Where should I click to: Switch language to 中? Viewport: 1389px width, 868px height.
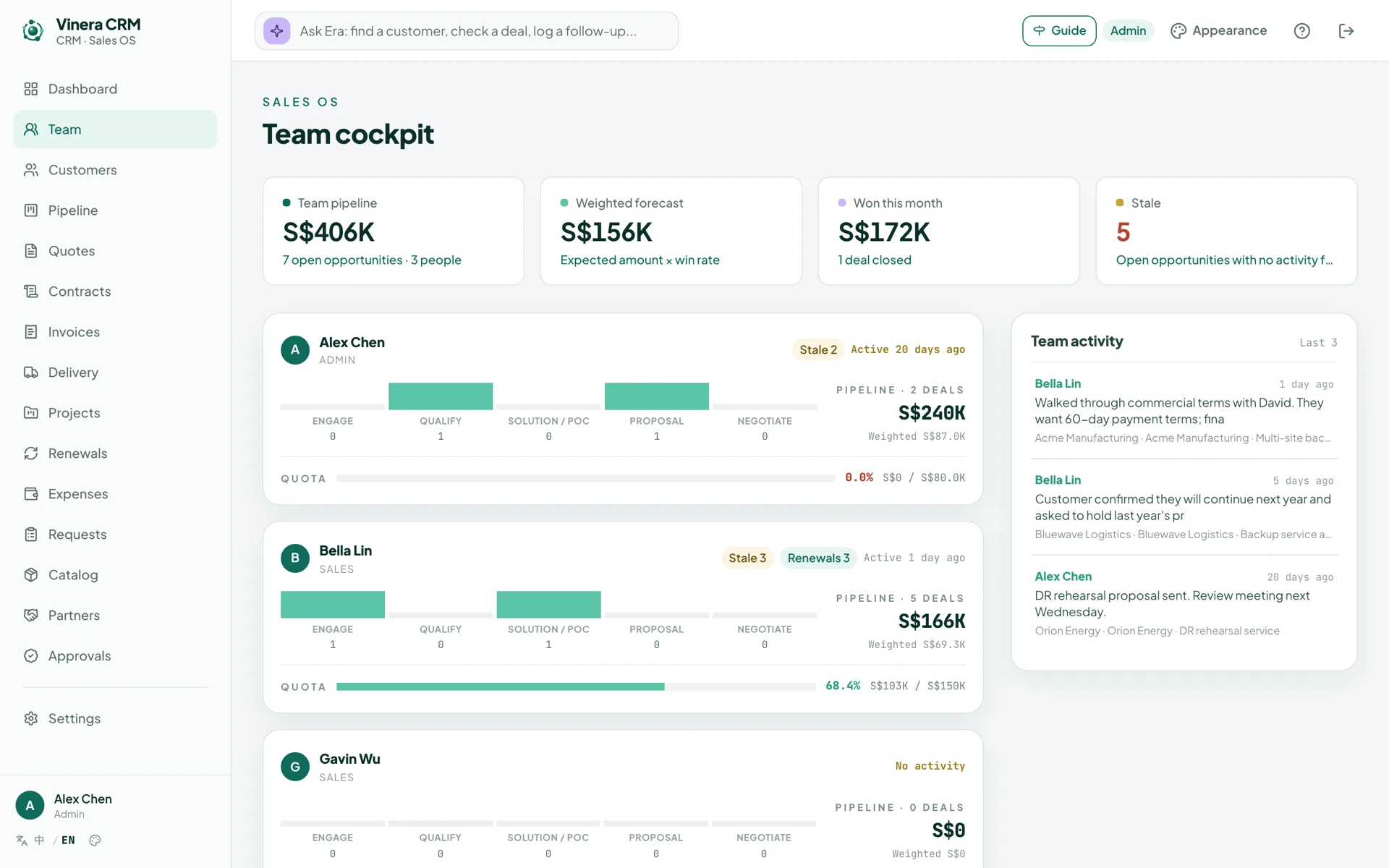coord(39,841)
